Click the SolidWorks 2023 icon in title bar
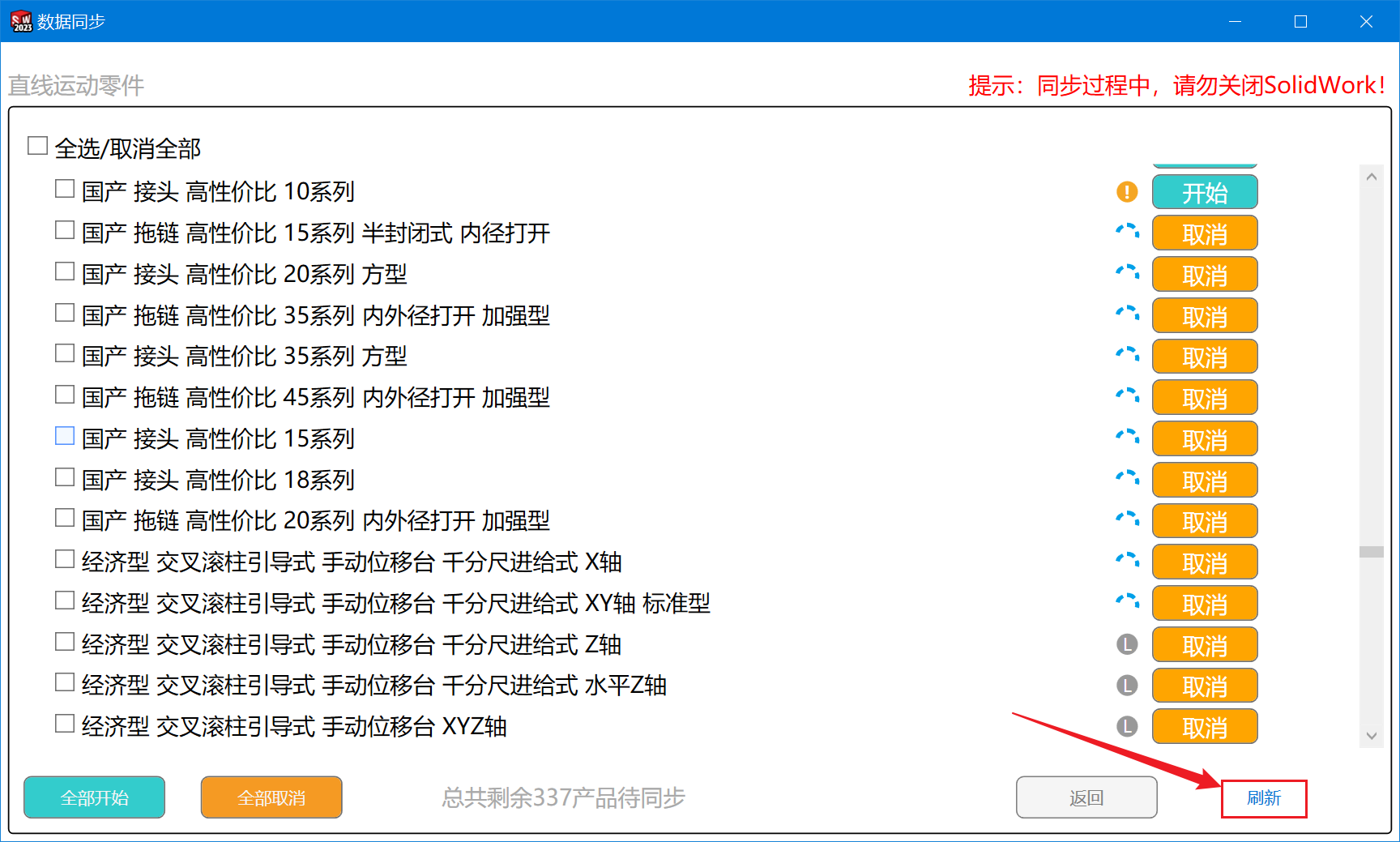The height and width of the screenshot is (842, 1400). [22, 21]
